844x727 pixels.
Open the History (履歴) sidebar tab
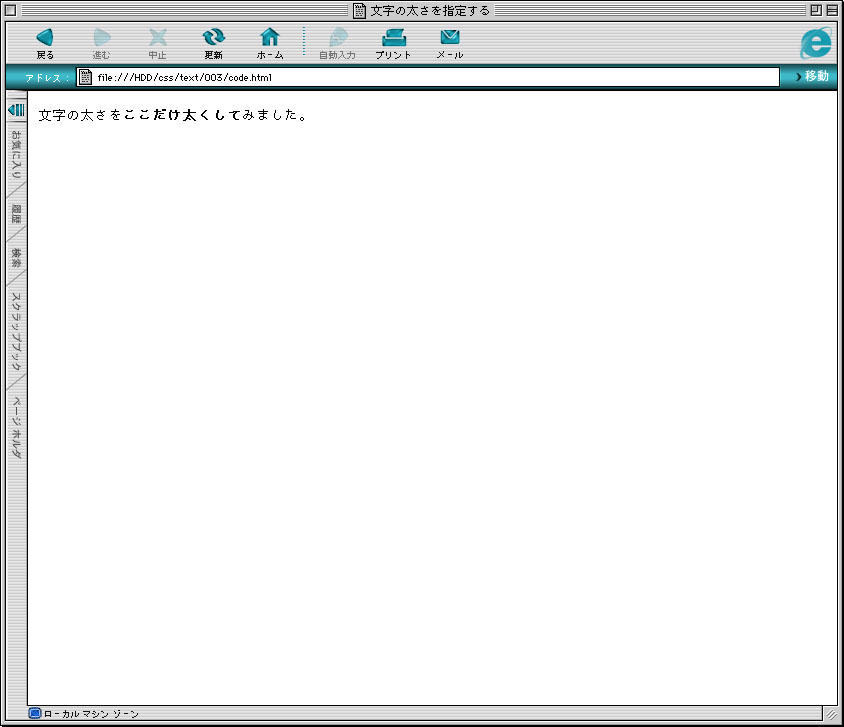tap(16, 215)
